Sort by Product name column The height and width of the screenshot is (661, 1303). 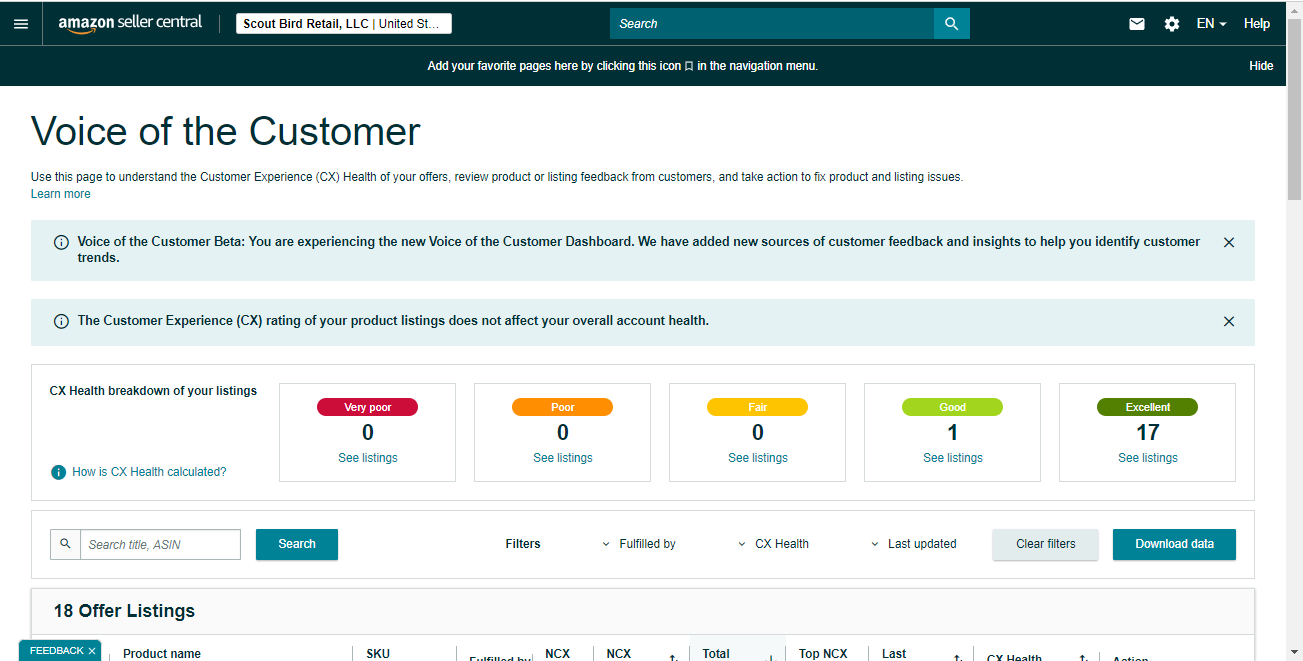(x=162, y=654)
